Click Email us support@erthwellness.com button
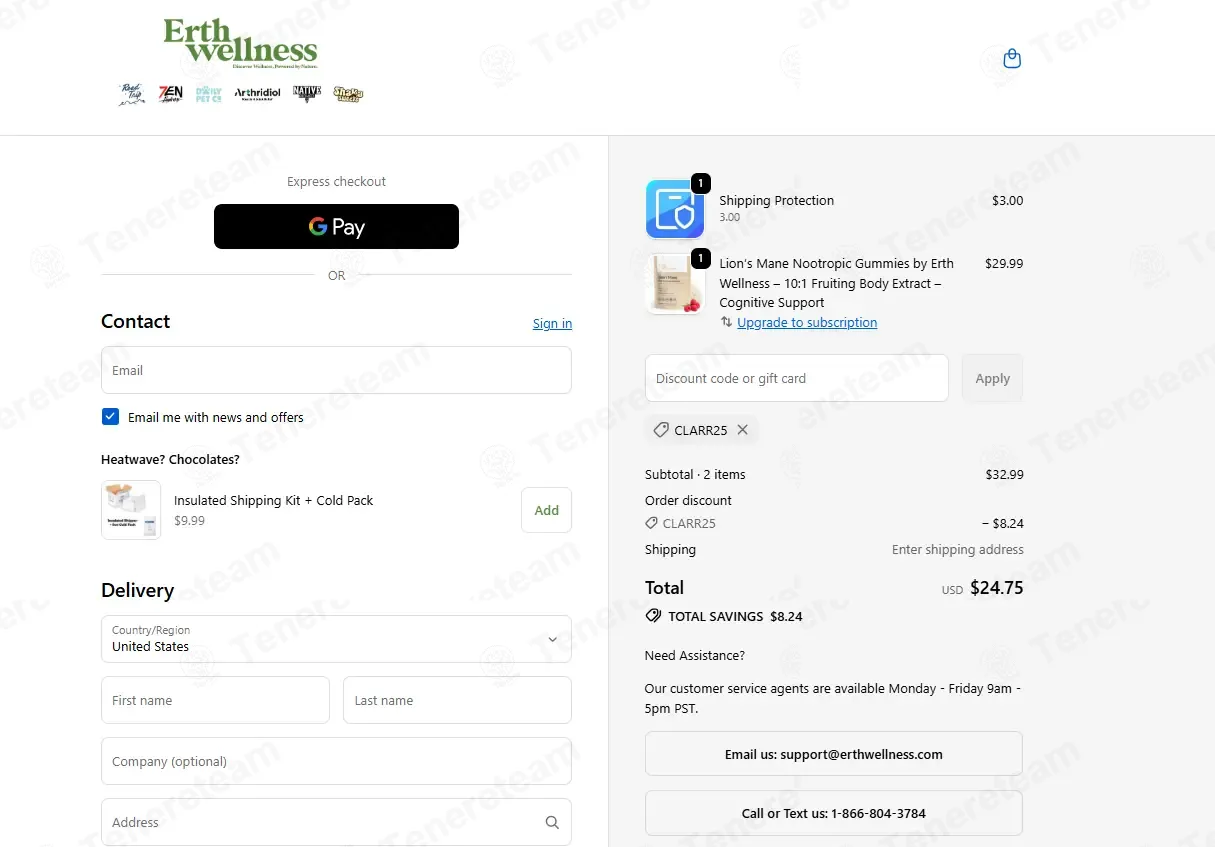The image size is (1215, 847). pyautogui.click(x=834, y=754)
